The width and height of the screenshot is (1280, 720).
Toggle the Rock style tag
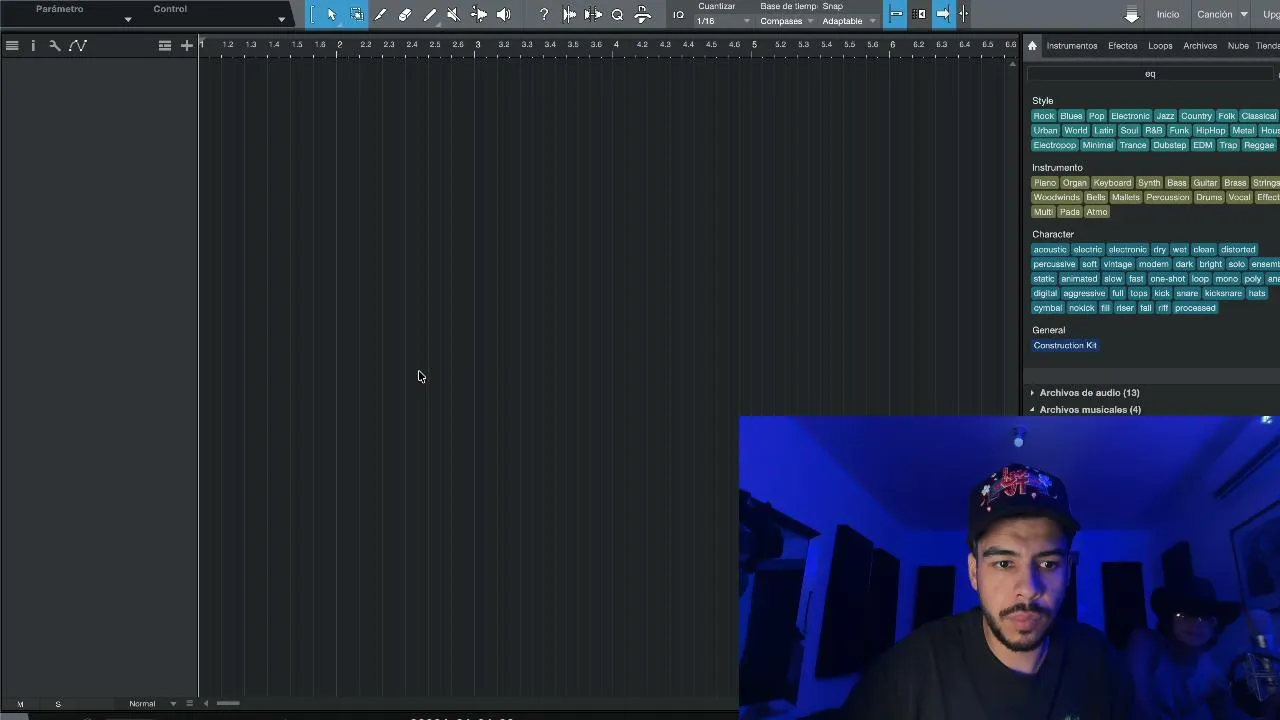[1044, 116]
